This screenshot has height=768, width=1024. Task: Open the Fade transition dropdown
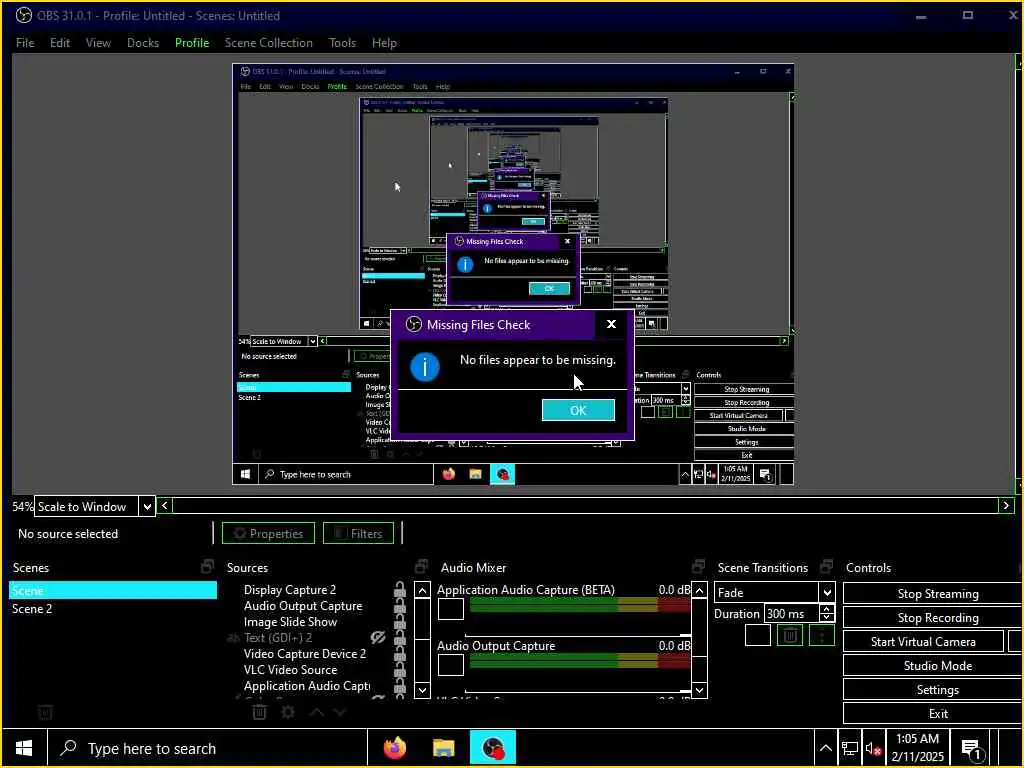pos(775,592)
